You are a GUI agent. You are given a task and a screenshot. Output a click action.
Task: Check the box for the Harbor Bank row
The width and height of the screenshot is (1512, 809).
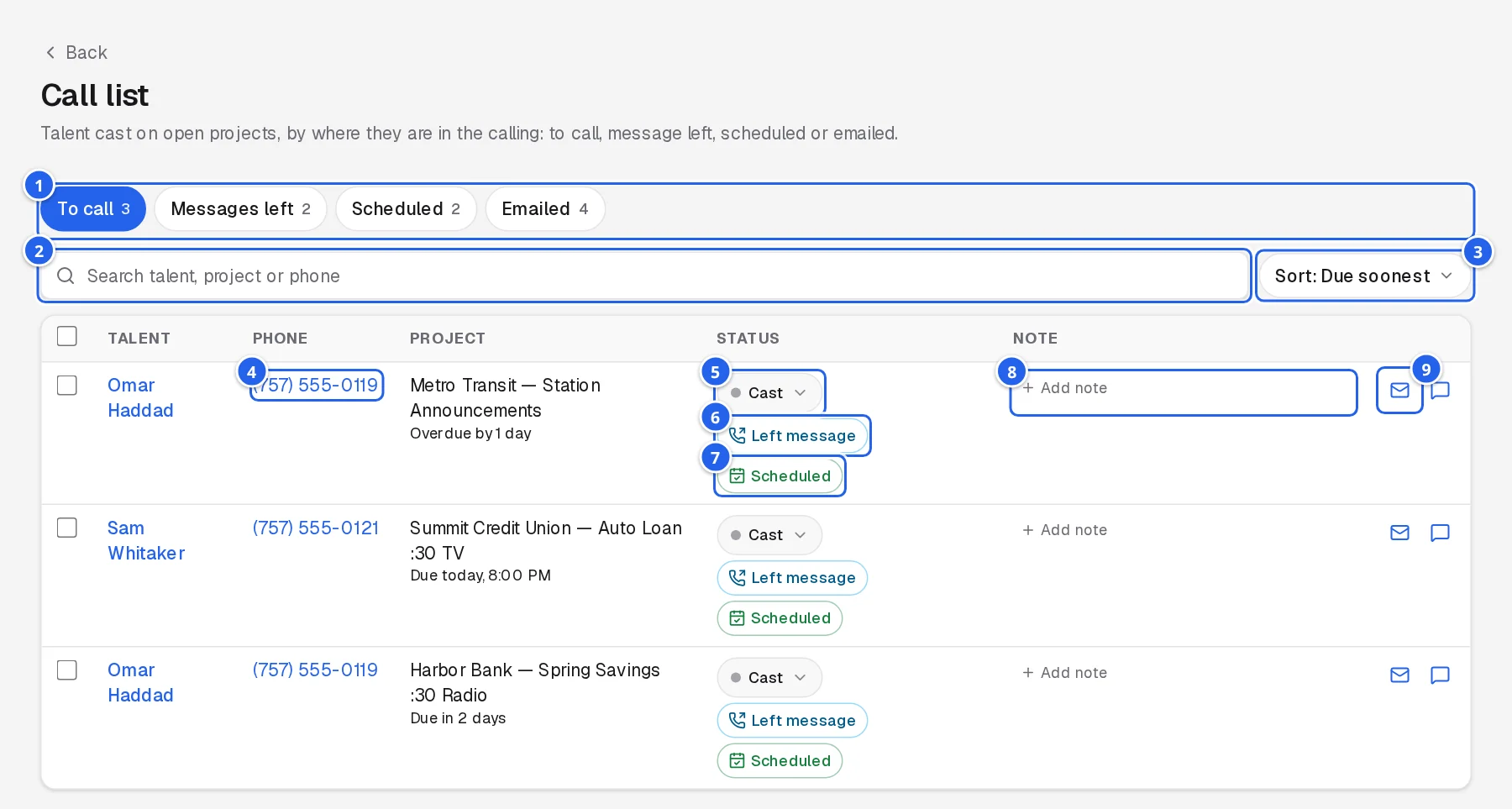pyautogui.click(x=67, y=670)
